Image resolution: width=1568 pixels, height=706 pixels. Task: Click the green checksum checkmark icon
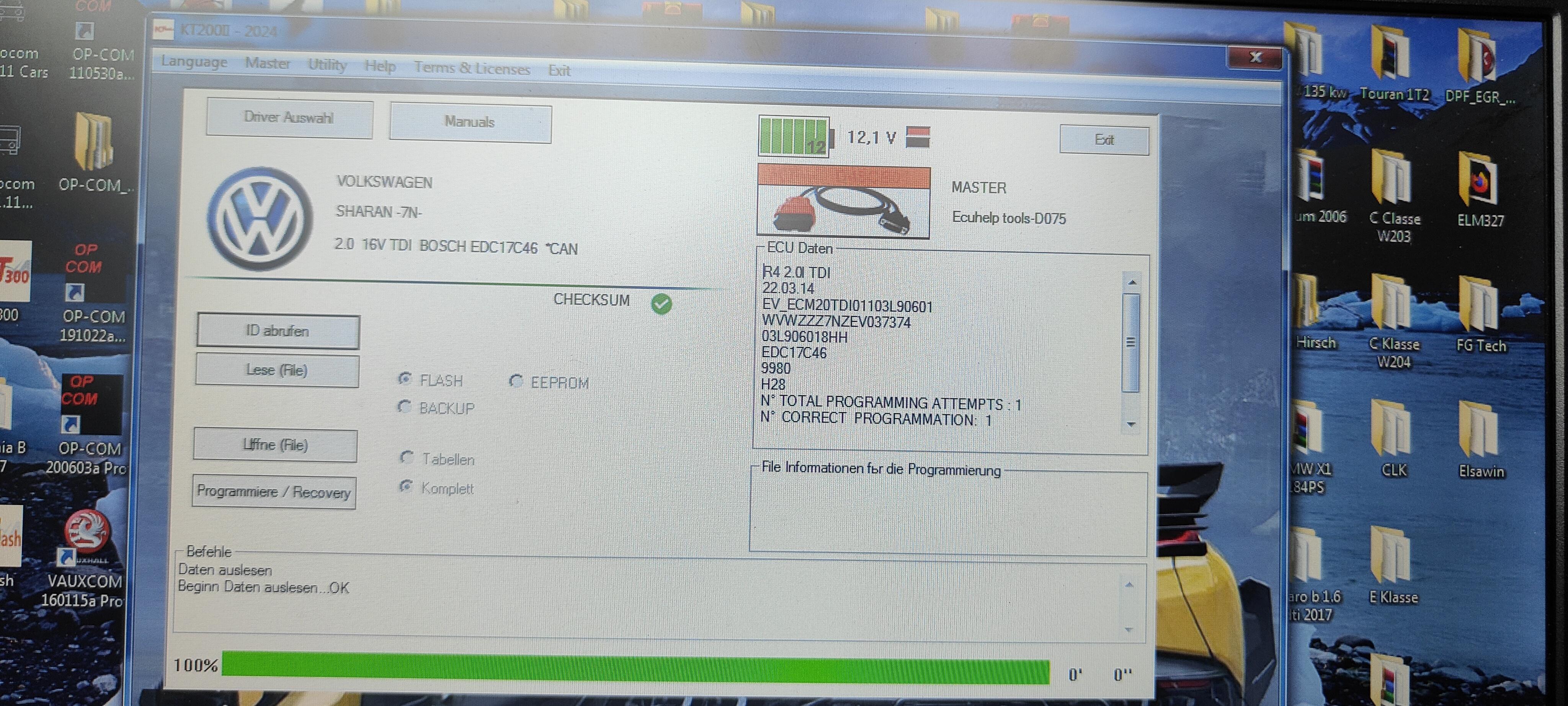click(x=661, y=304)
